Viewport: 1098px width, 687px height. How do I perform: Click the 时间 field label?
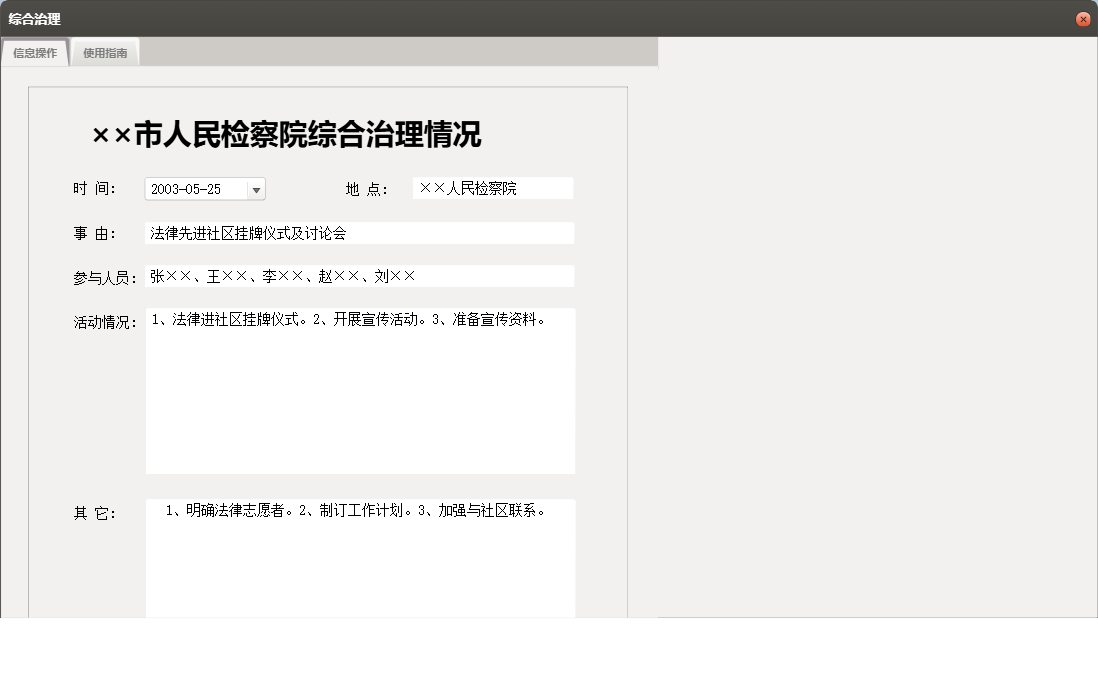[95, 188]
